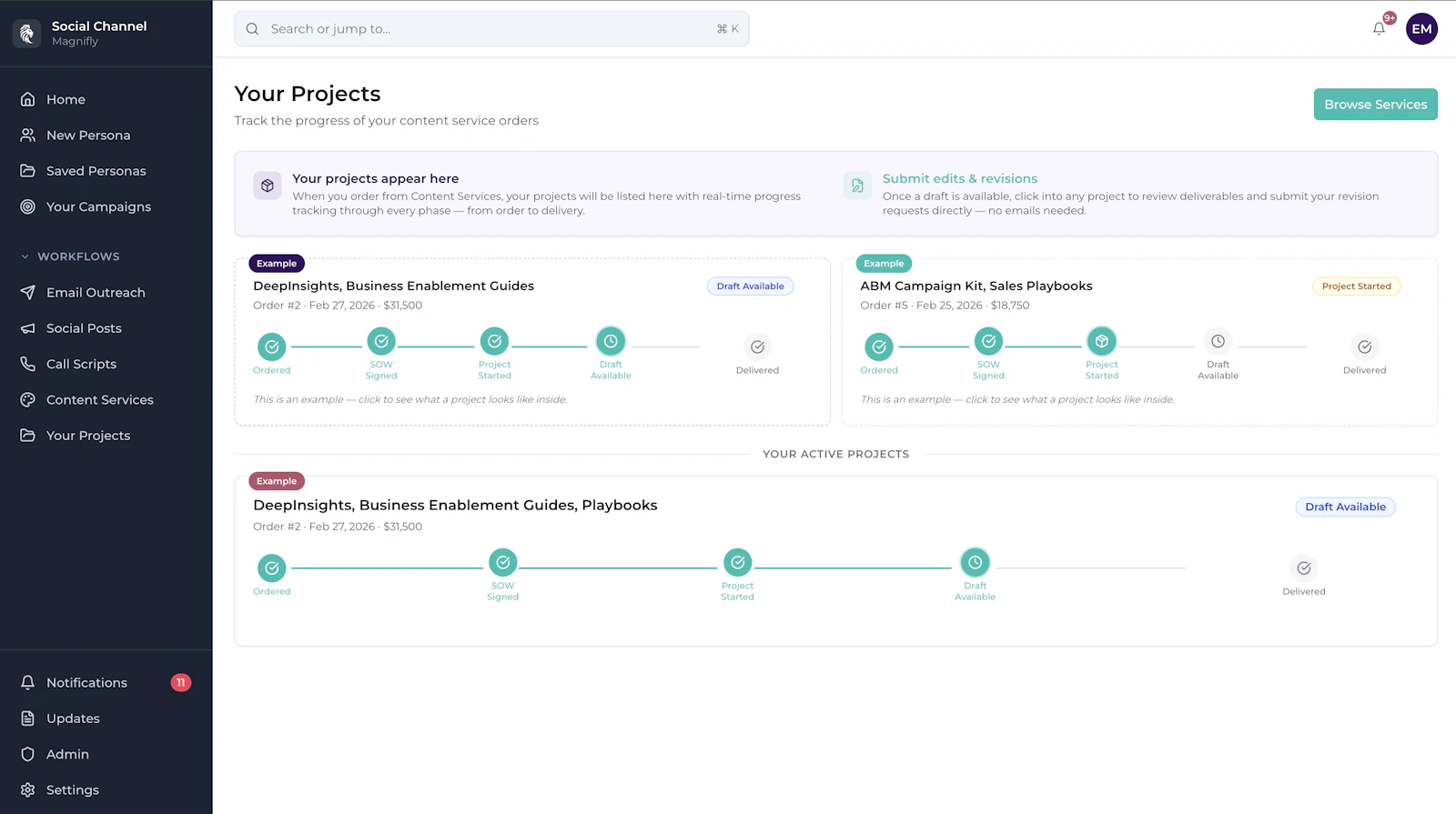Click the Notifications bell icon in sidebar
The width and height of the screenshot is (1456, 814).
click(28, 682)
